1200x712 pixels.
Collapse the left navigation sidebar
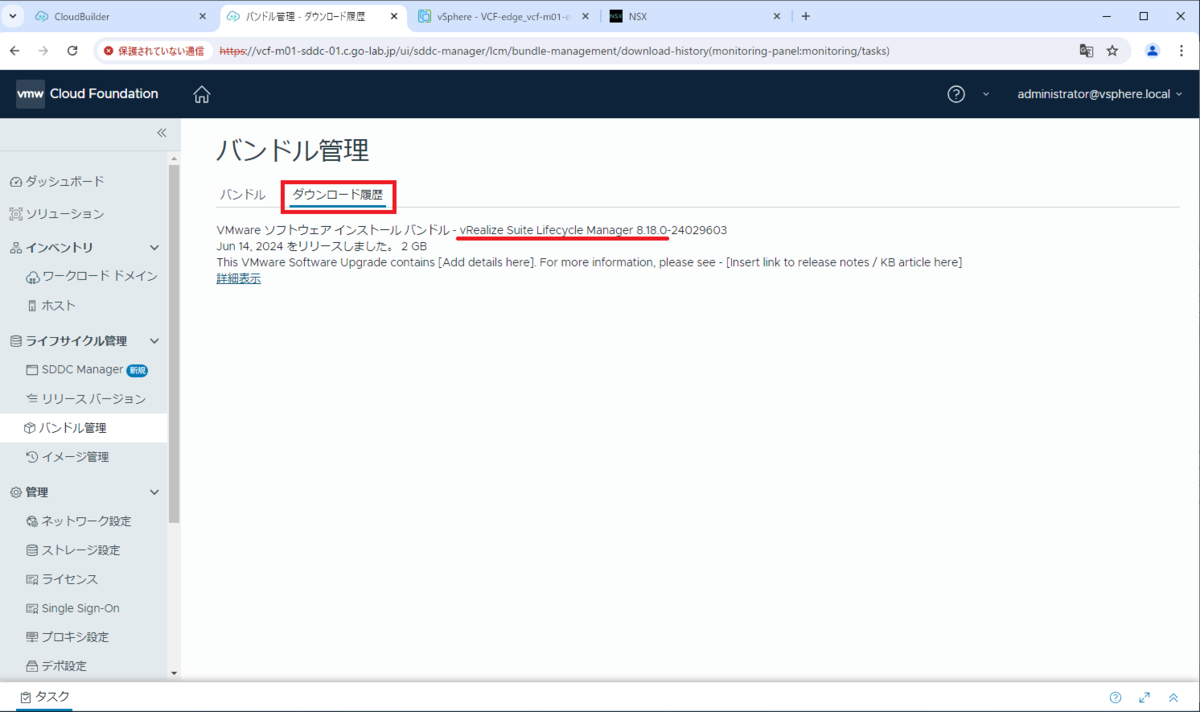[x=162, y=133]
